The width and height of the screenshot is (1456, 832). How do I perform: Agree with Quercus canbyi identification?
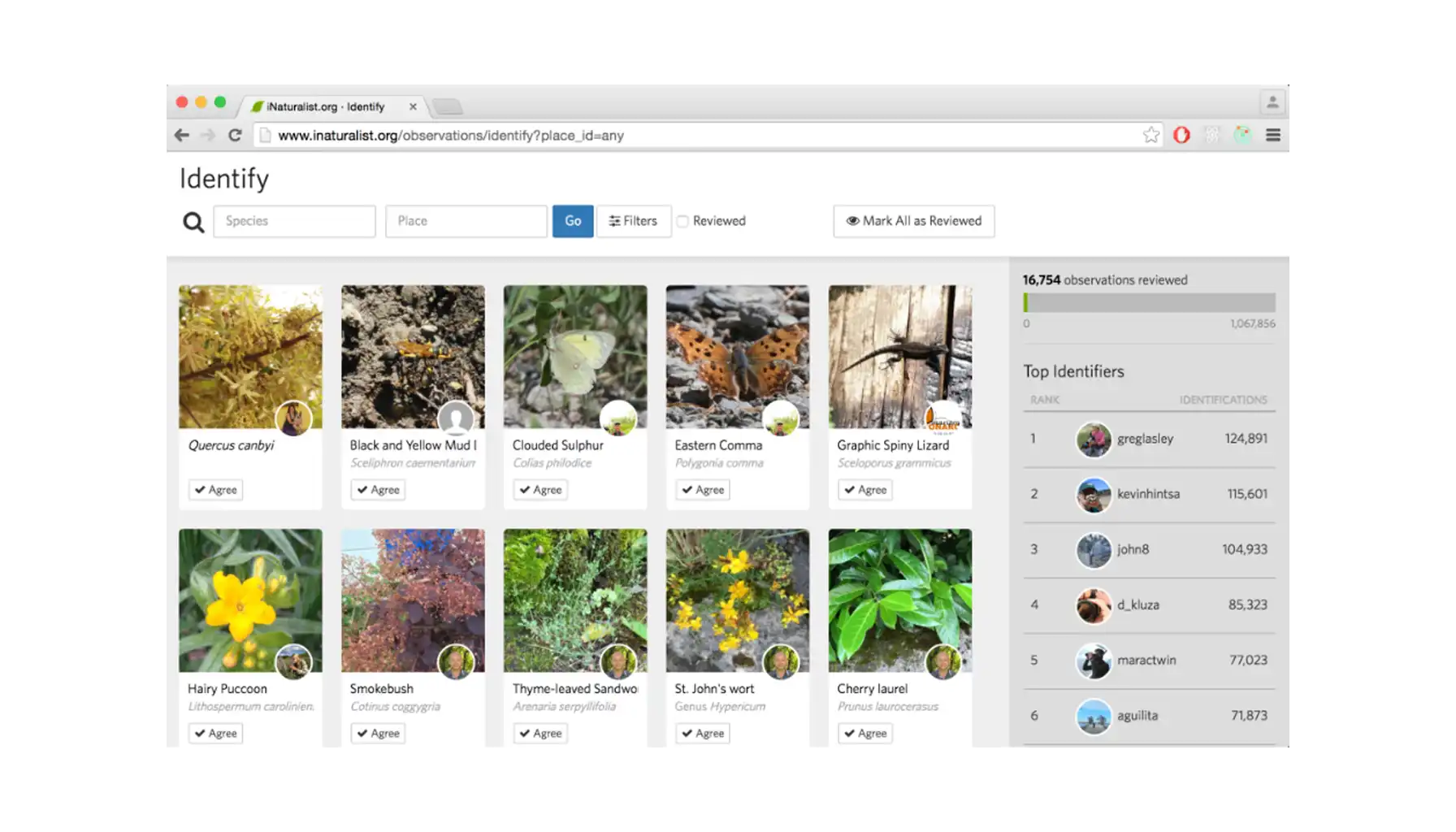click(x=215, y=490)
